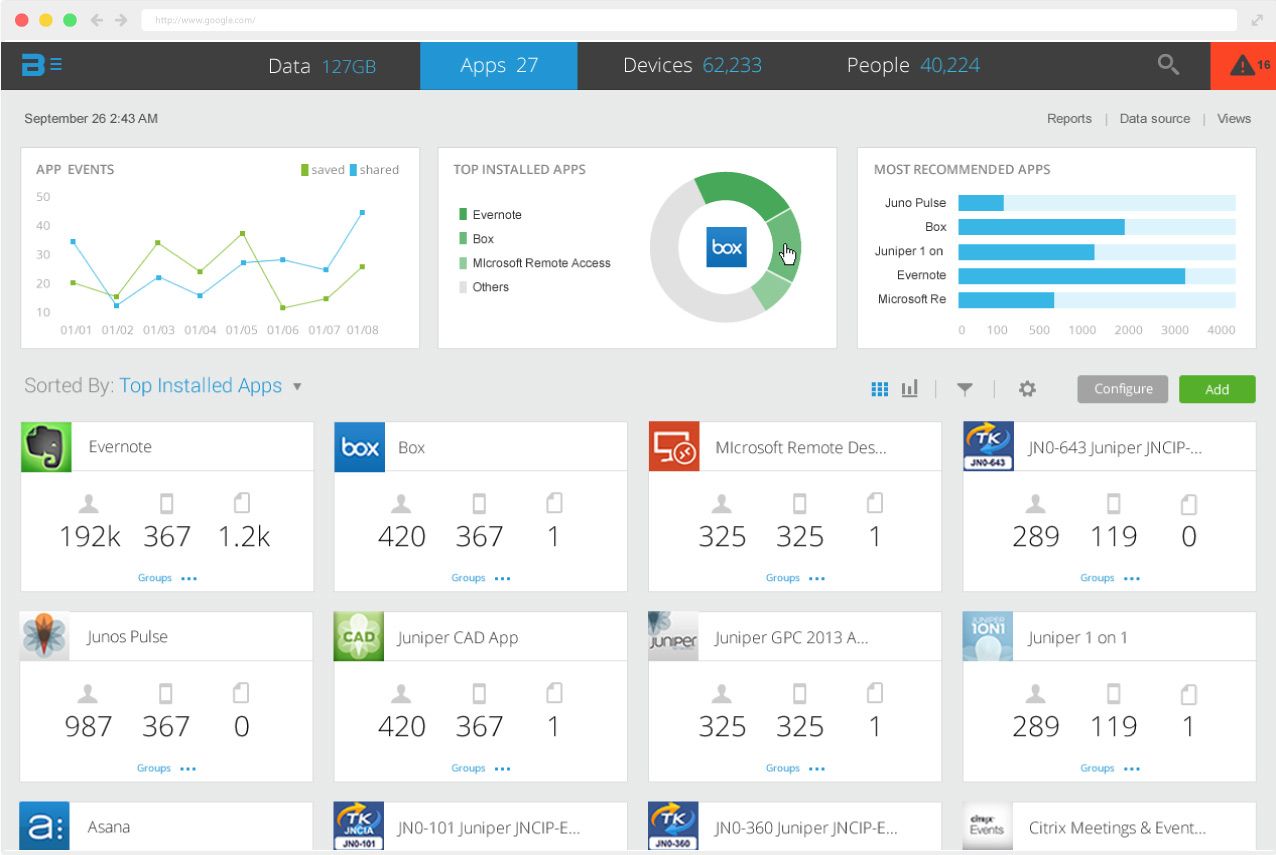Click the files icon in the Junos Pulse card
This screenshot has height=855, width=1276.
coord(241,693)
